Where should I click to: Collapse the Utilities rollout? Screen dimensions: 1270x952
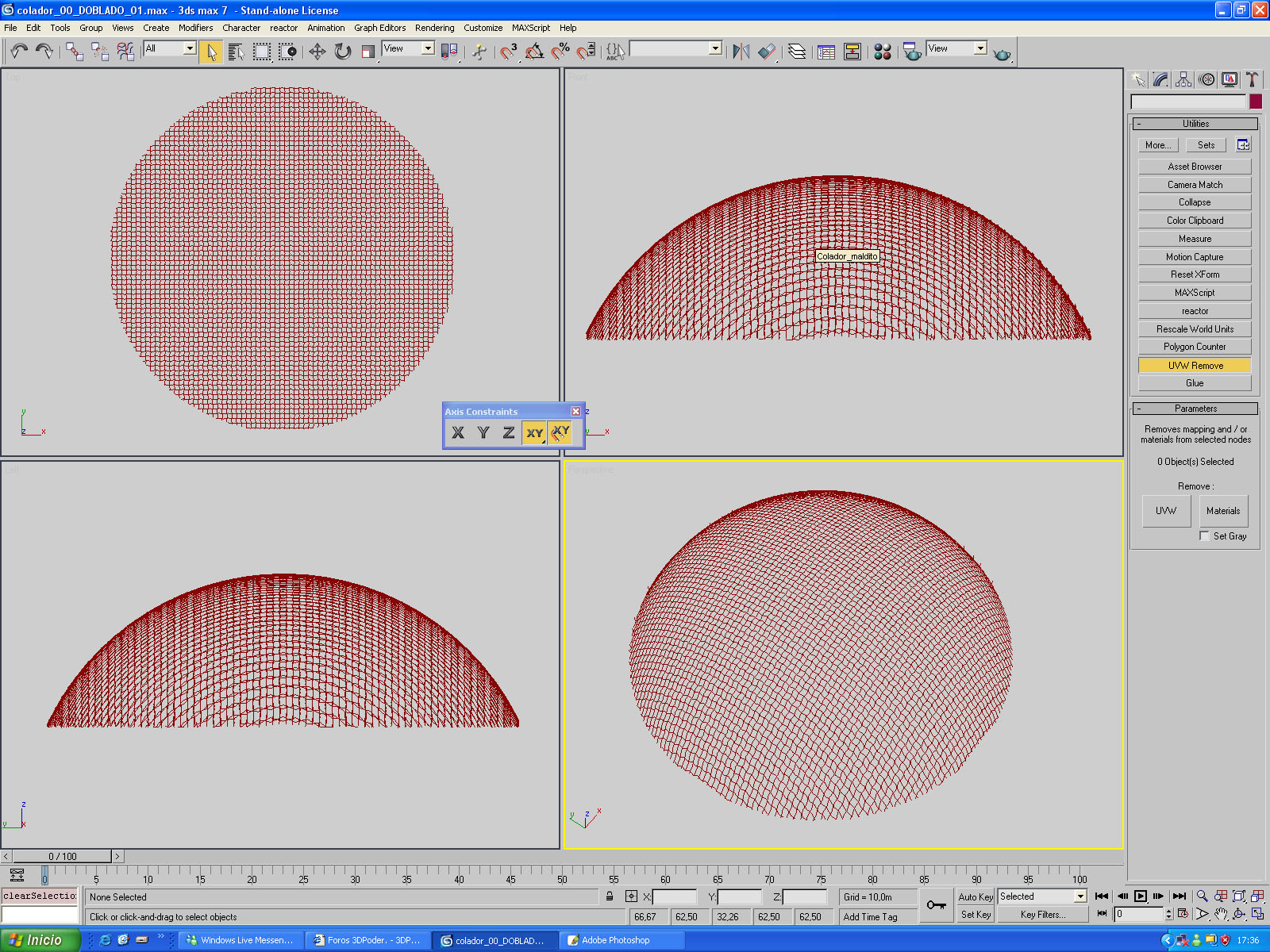coord(1195,124)
